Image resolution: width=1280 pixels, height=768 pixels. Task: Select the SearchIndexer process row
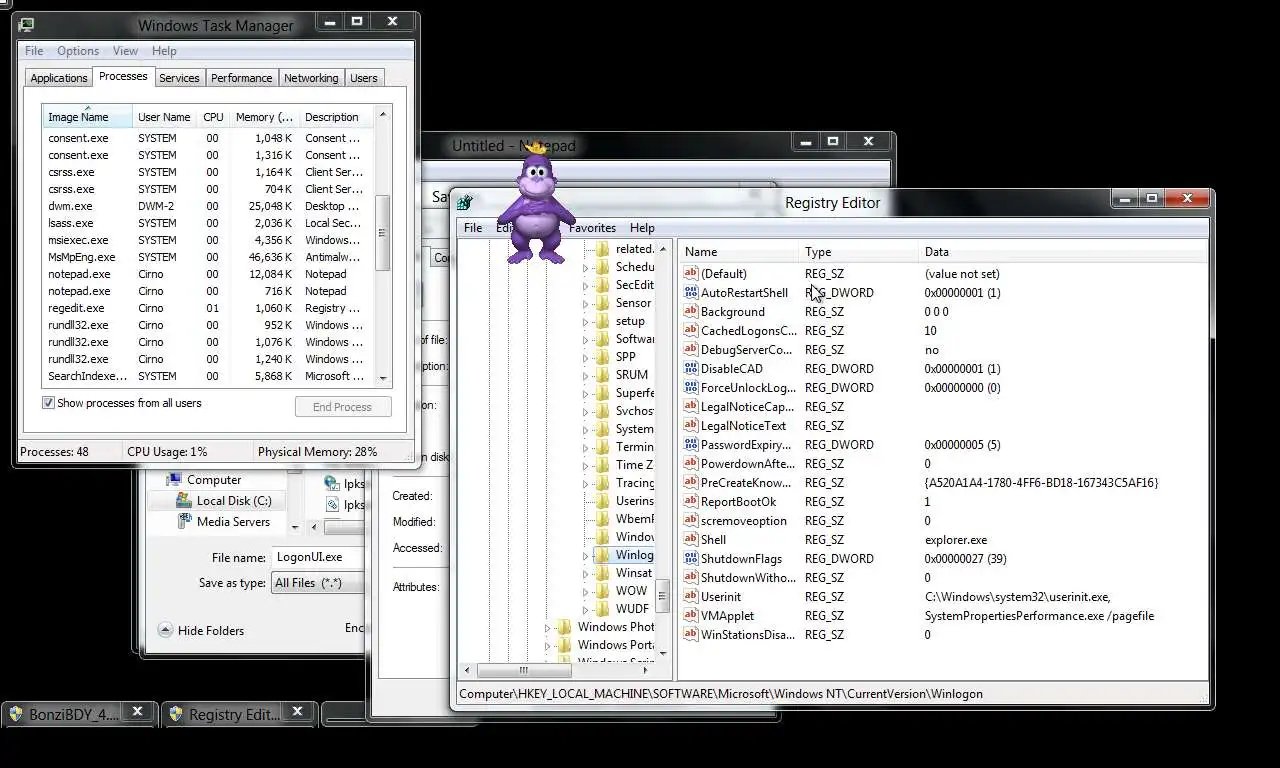click(208, 376)
